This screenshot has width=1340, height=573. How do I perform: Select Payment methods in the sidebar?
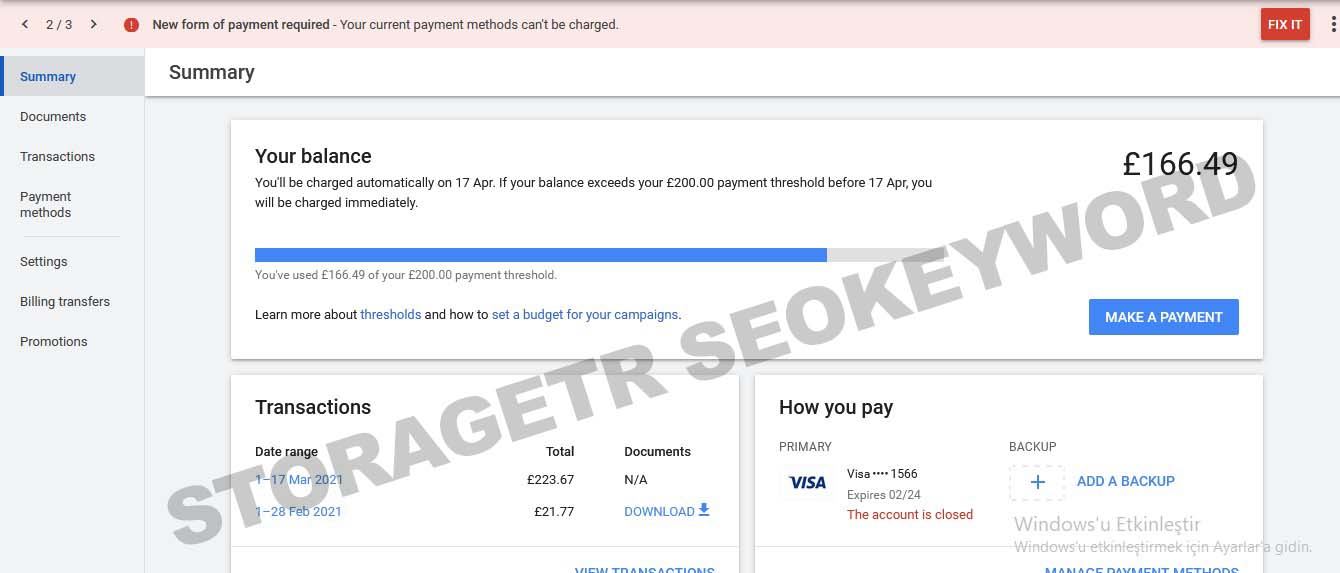click(46, 205)
